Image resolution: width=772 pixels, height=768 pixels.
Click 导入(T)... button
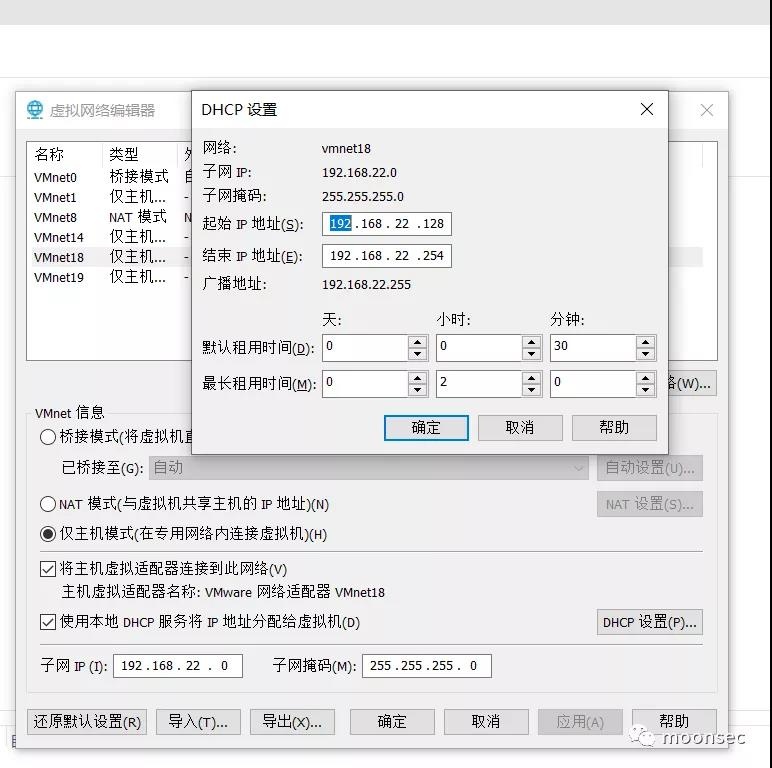(198, 722)
